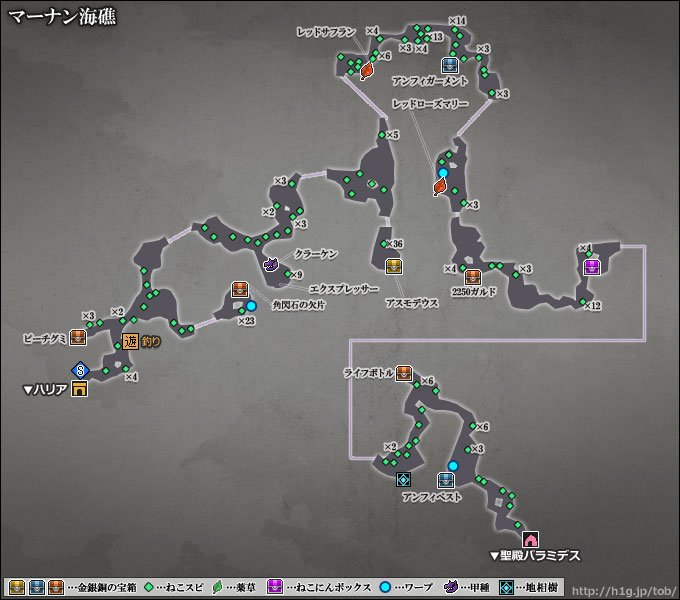Click the ▼聖殿パラミデス exit label

[535, 555]
